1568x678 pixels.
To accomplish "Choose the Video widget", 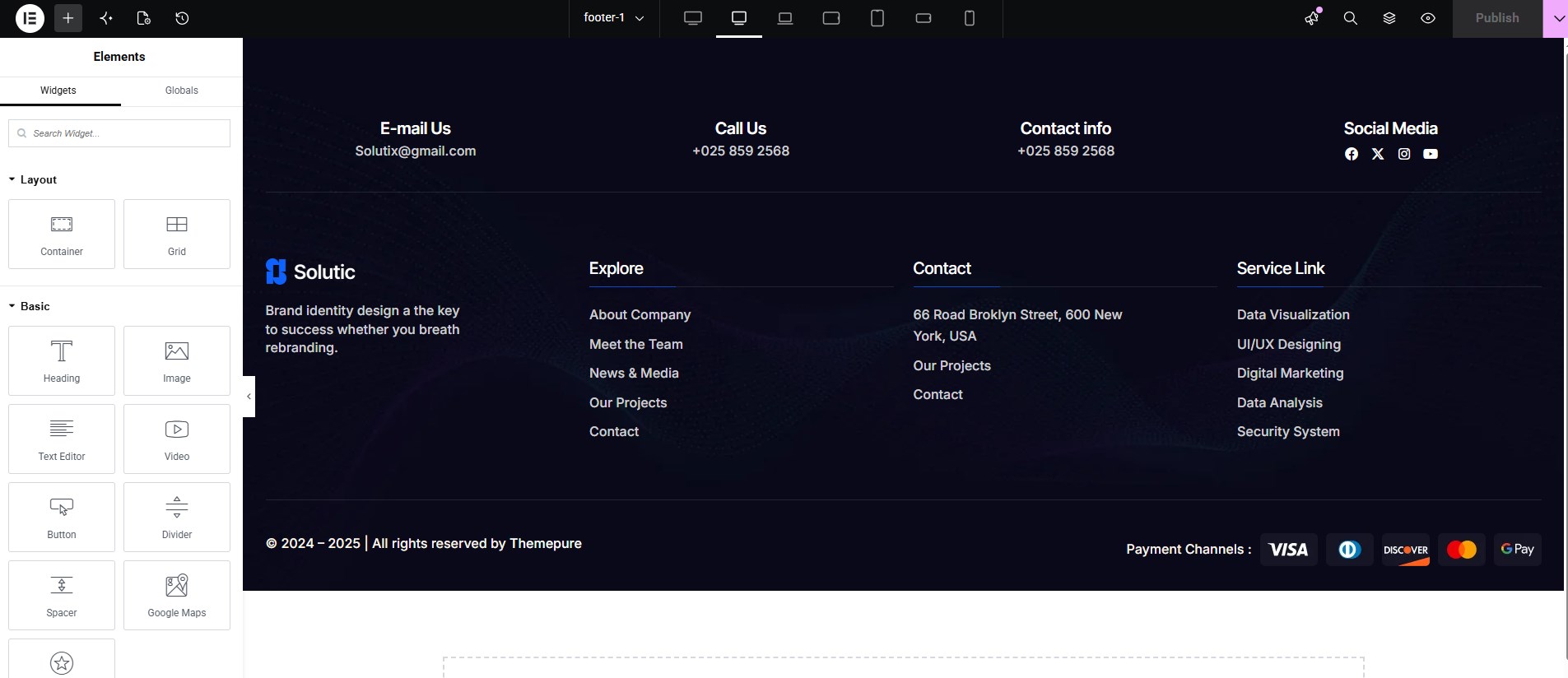I will 177,439.
